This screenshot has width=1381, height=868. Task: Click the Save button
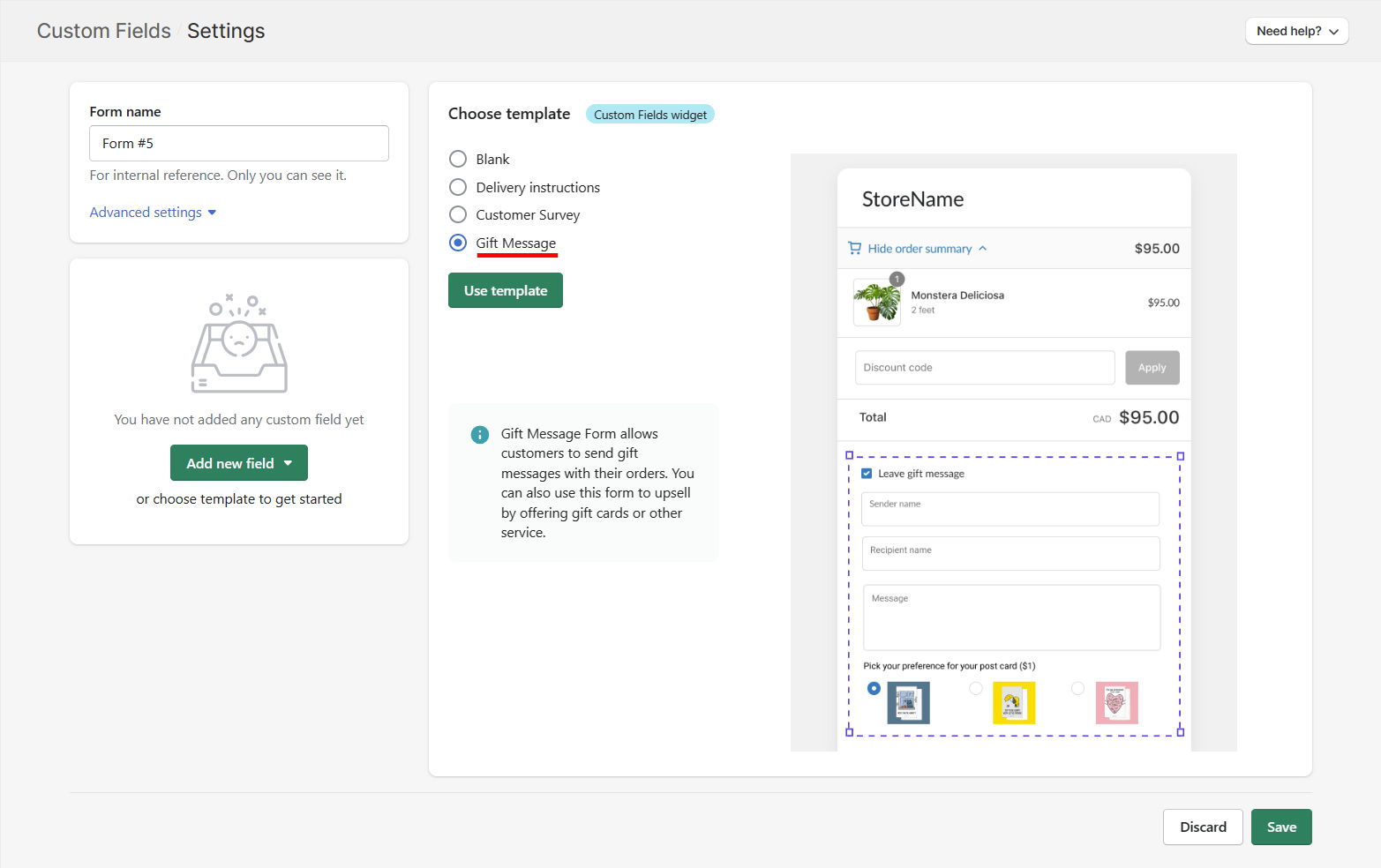(1281, 827)
